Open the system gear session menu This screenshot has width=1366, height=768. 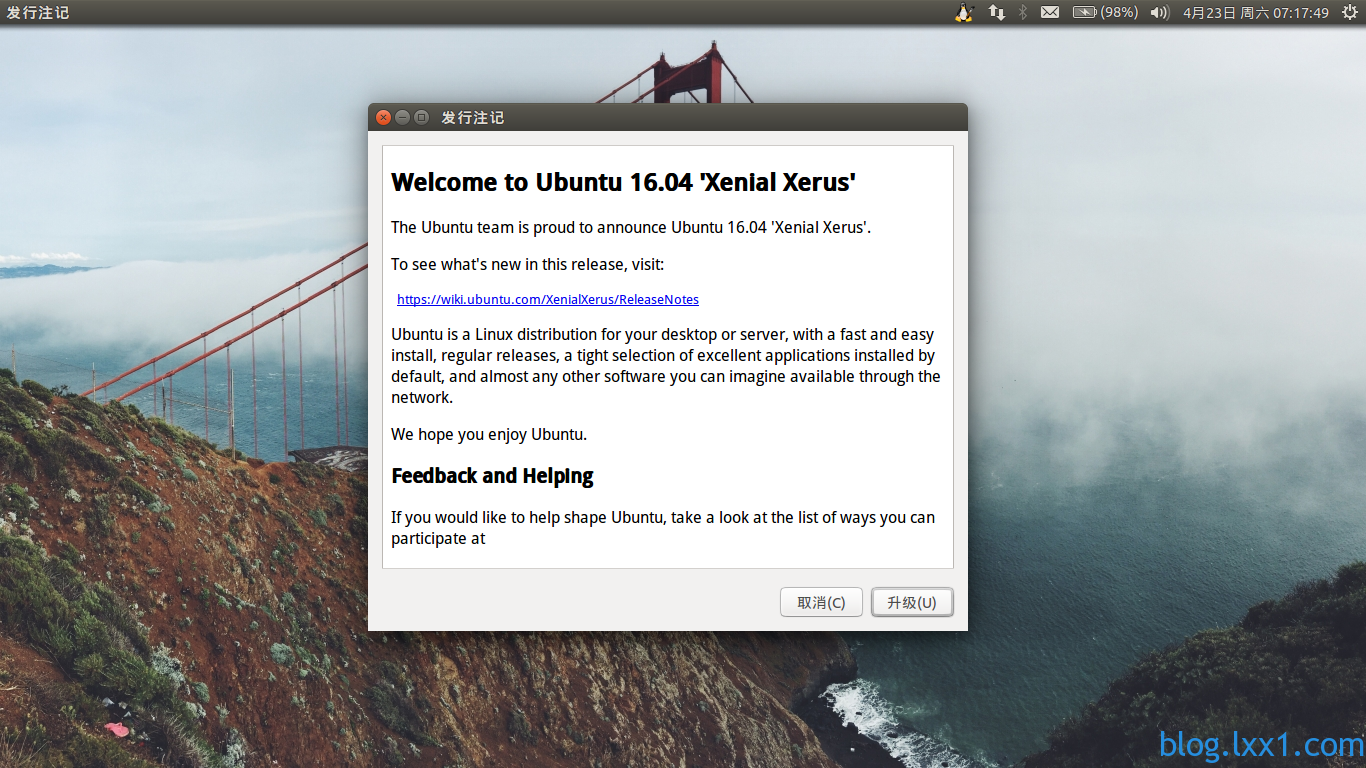coord(1350,12)
